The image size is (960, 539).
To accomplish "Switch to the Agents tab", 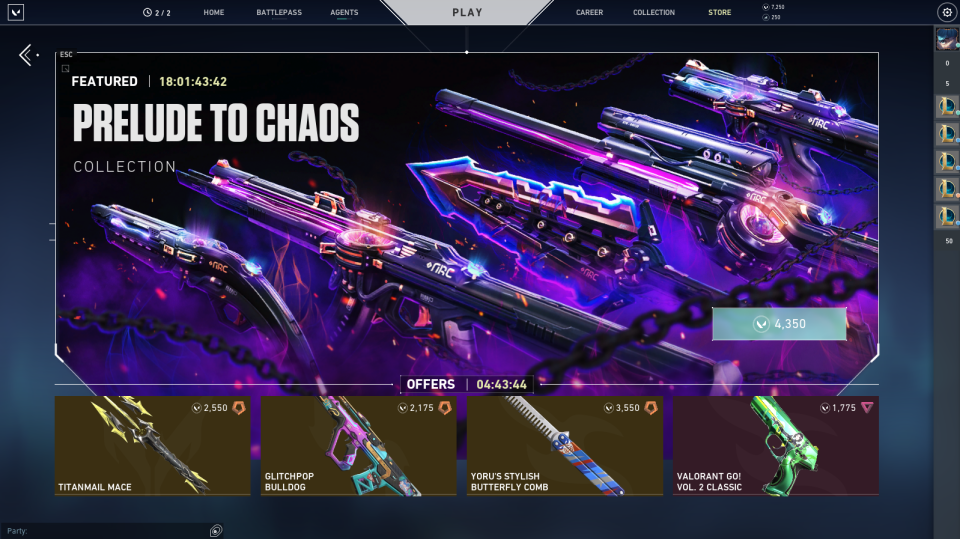I will 344,12.
